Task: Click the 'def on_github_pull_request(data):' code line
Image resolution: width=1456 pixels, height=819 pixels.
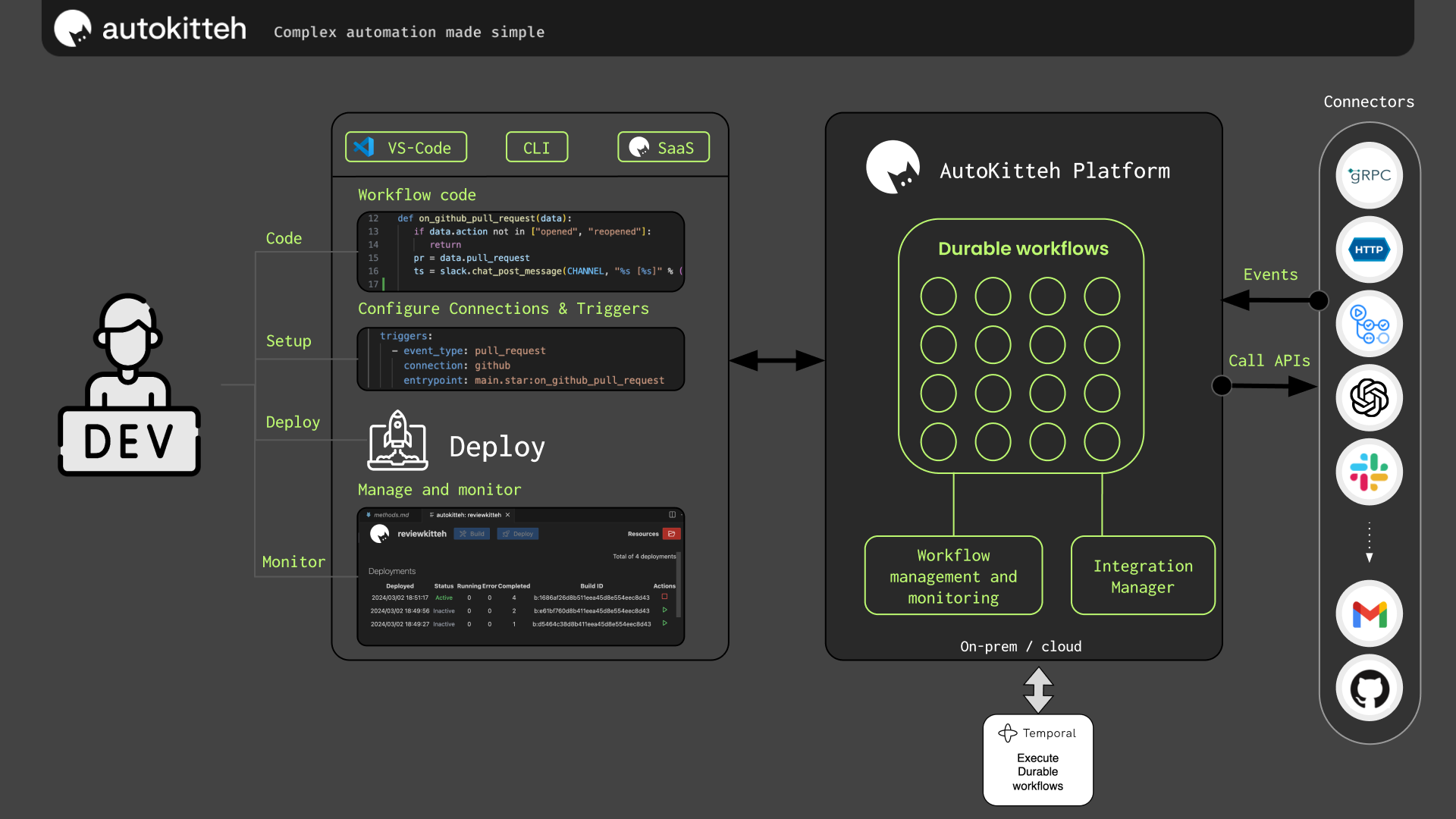Action: [485, 218]
